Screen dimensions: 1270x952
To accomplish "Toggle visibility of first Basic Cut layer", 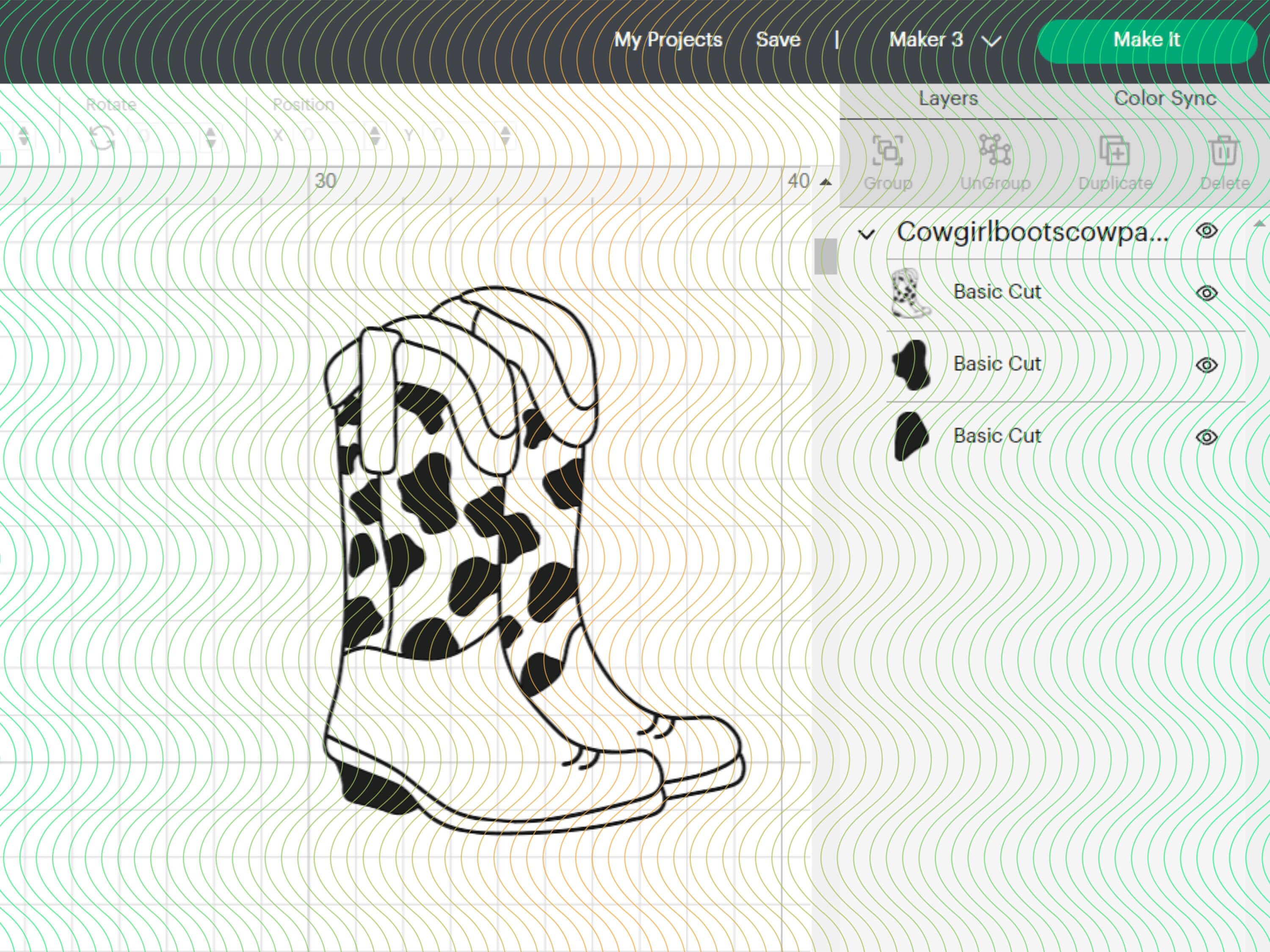I will click(x=1206, y=293).
